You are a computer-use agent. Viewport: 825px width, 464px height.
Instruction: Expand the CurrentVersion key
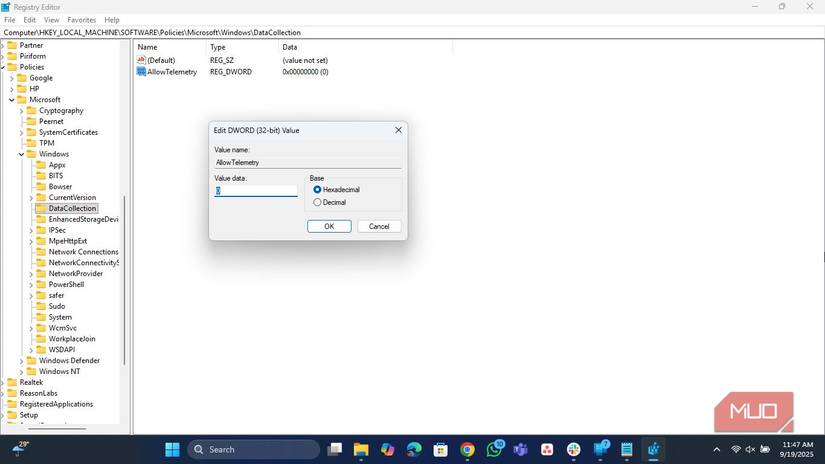(31, 198)
